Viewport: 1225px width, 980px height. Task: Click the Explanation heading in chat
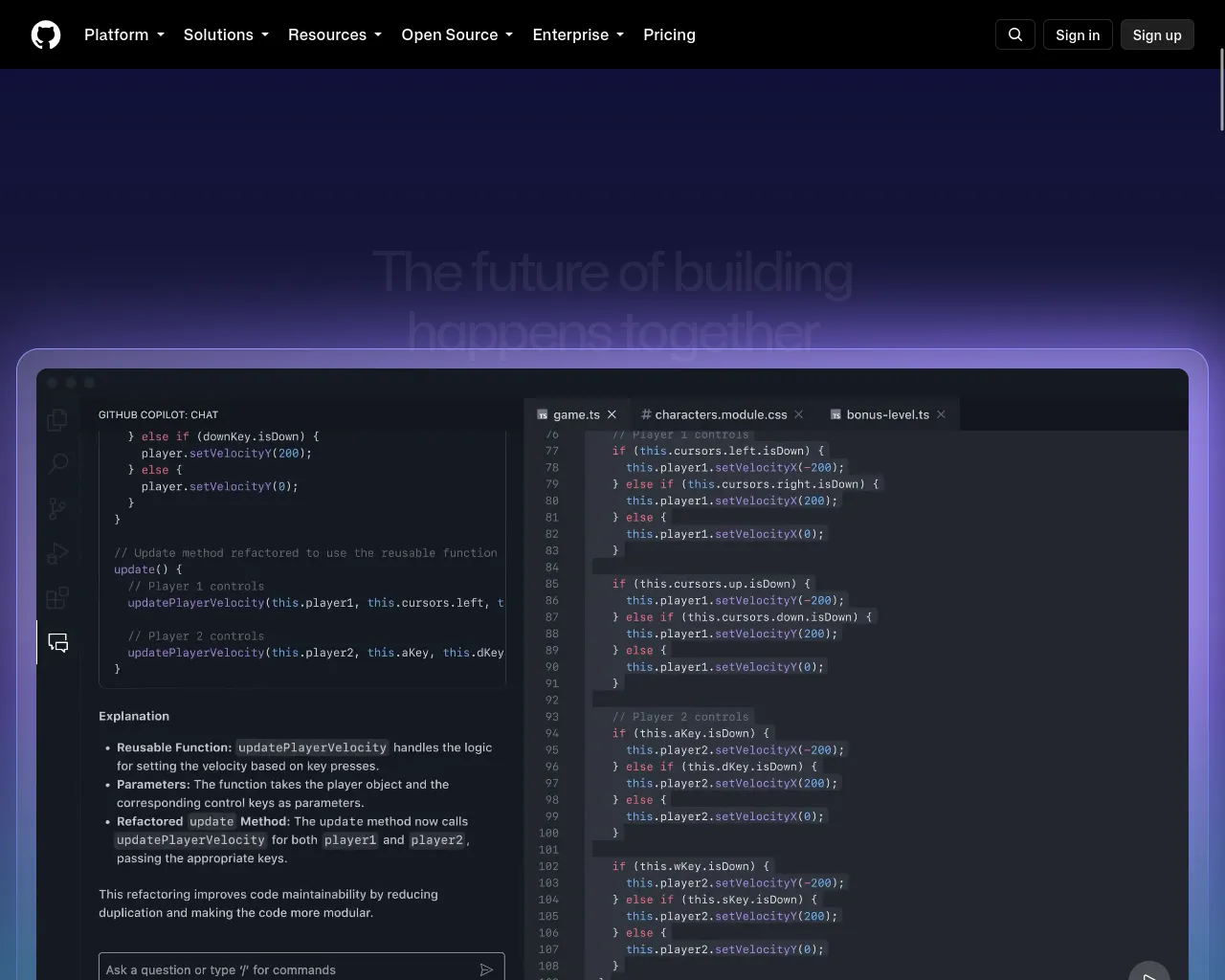point(134,716)
